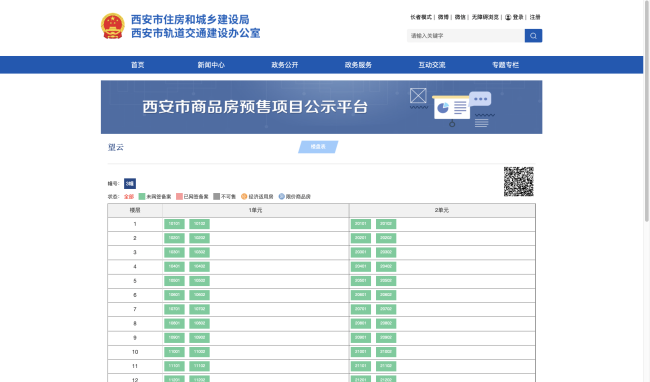
Task: Click 注册 to register
Action: (x=535, y=17)
